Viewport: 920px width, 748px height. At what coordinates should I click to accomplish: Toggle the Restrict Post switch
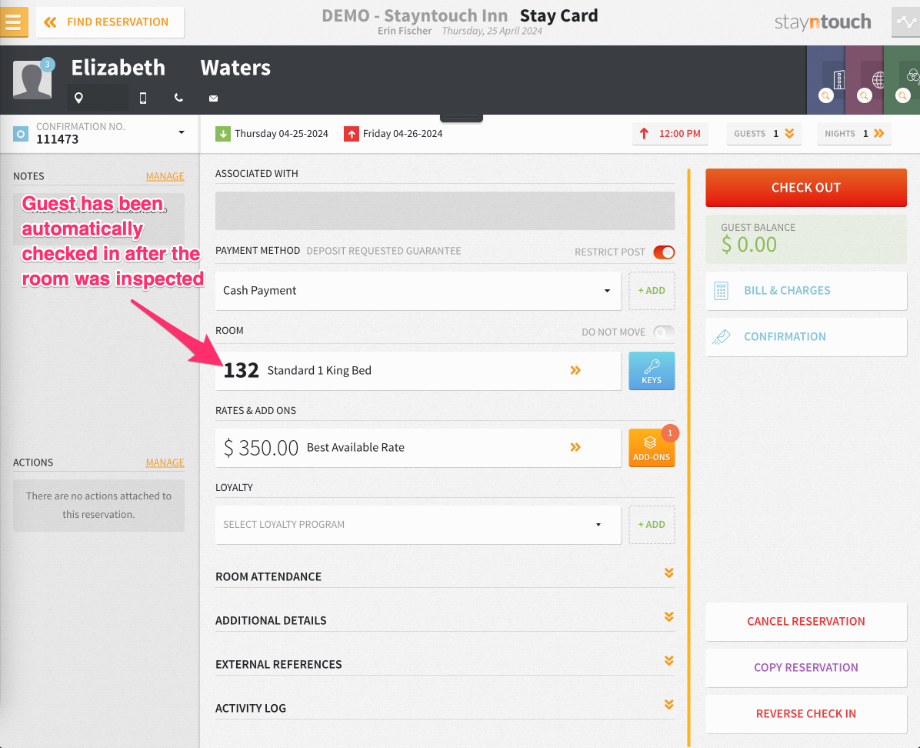pos(664,252)
